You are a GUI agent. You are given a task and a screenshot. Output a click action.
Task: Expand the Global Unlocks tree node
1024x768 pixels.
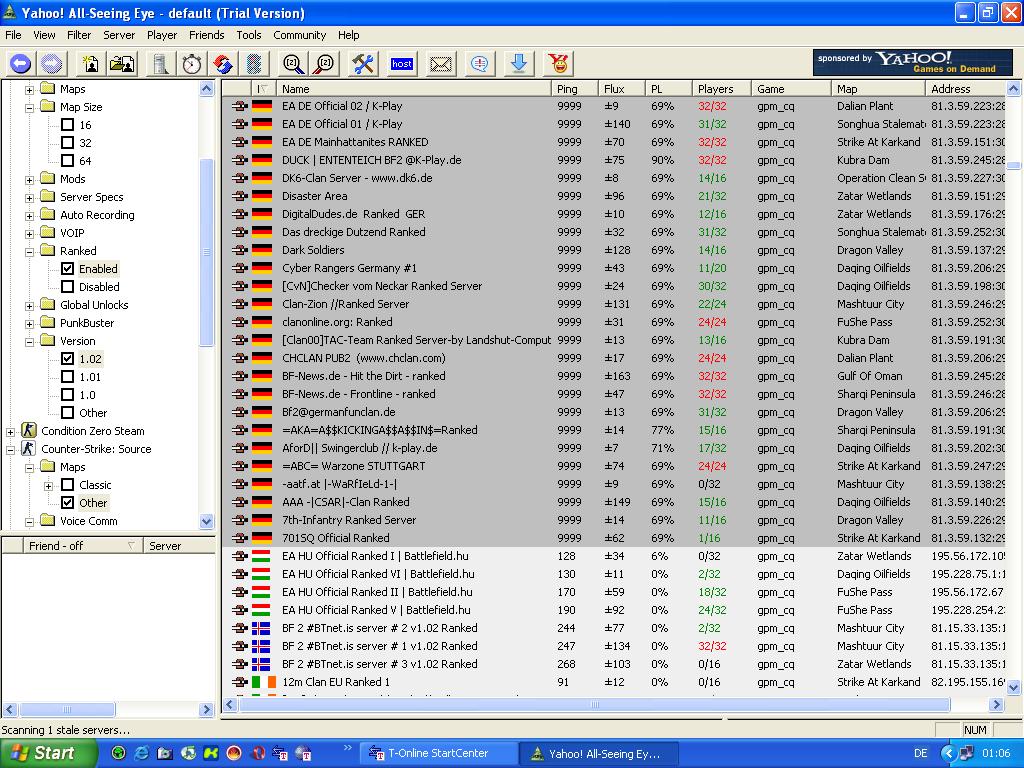pyautogui.click(x=29, y=306)
